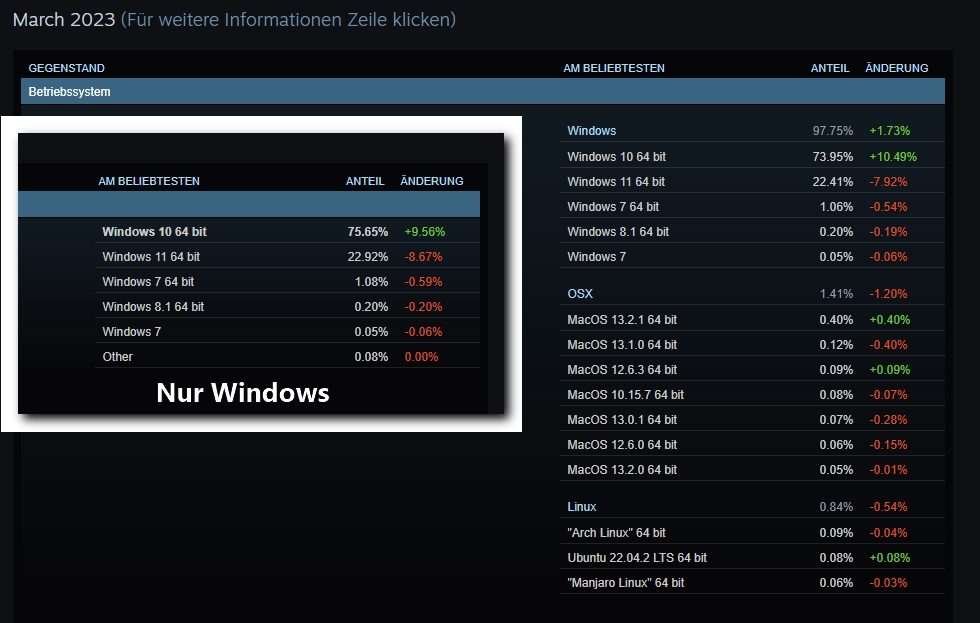Click the +0.09% change for MacOS 12.6.3
This screenshot has width=980, height=623.
(889, 369)
